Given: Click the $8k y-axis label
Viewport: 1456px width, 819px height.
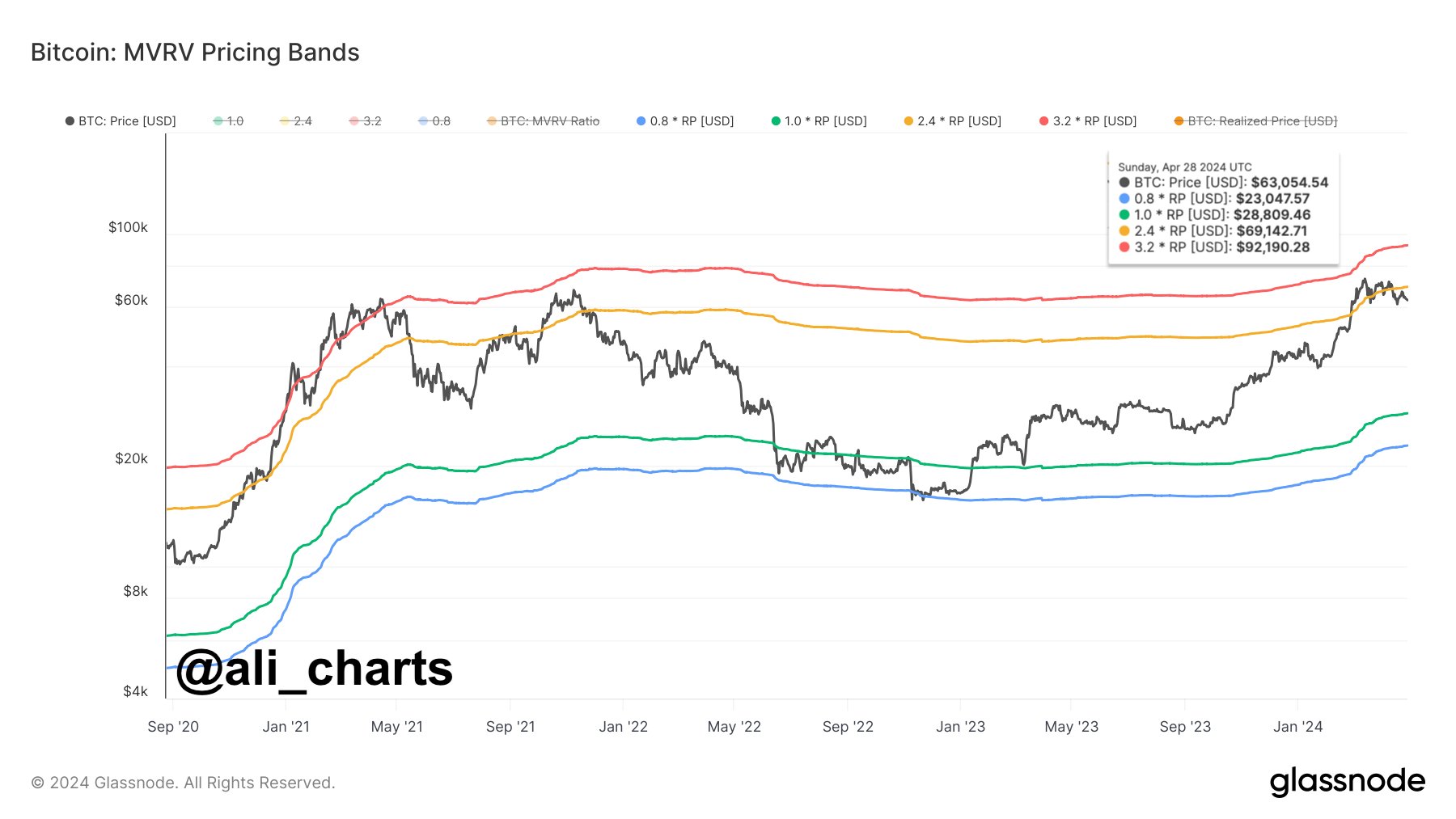Looking at the screenshot, I should [136, 591].
